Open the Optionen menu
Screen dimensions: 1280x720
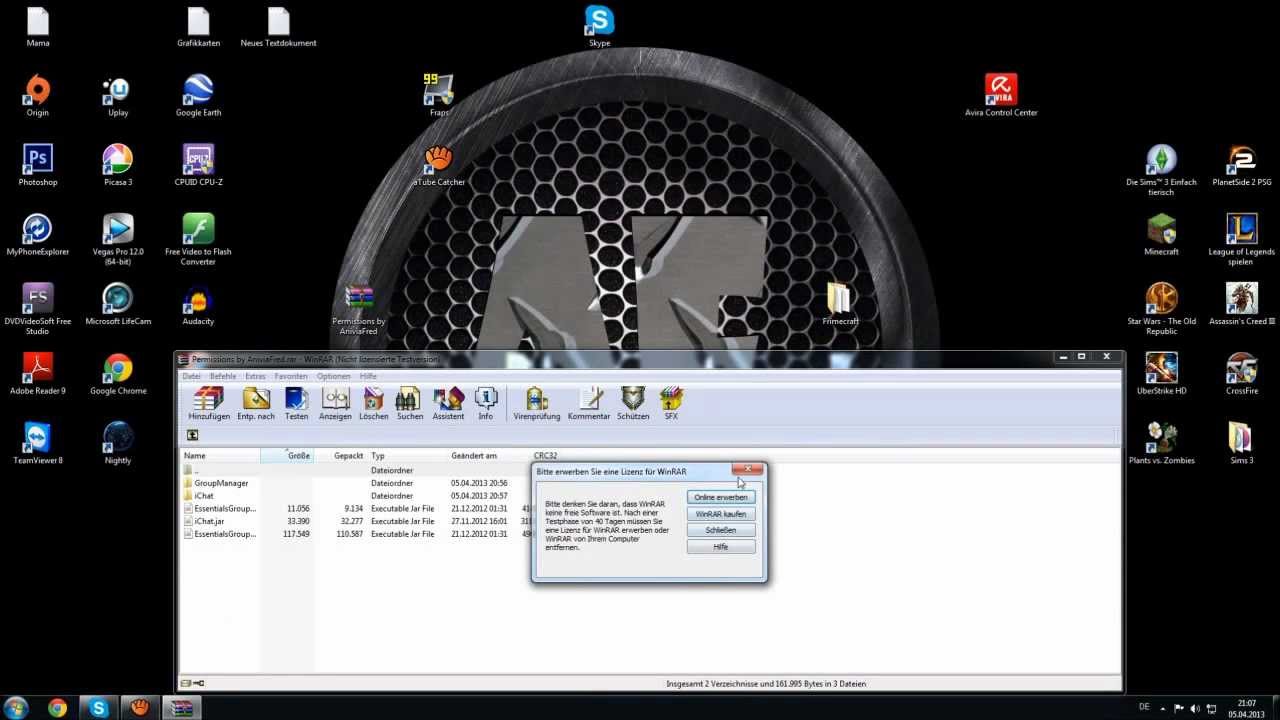(334, 376)
